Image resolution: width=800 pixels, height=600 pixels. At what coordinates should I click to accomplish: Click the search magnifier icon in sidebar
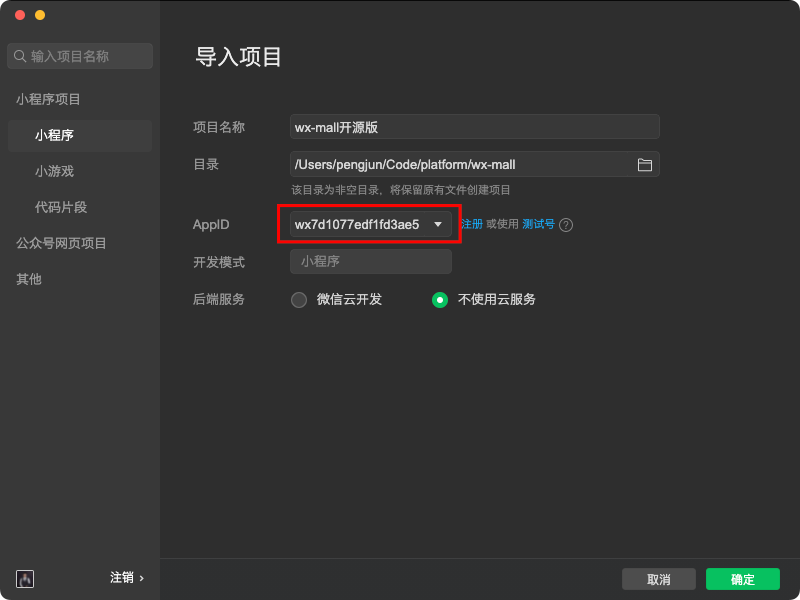(20, 56)
